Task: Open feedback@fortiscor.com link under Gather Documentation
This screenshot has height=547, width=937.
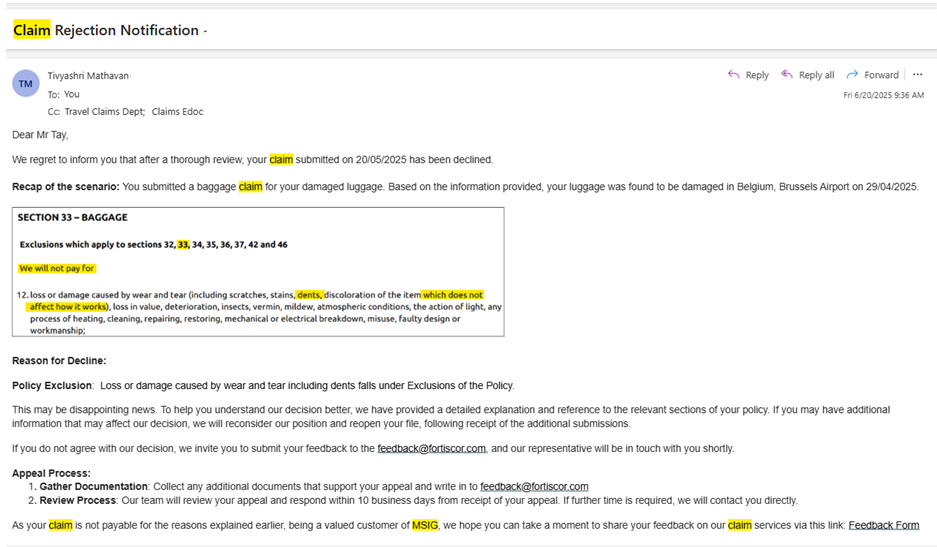Action: pyautogui.click(x=534, y=487)
